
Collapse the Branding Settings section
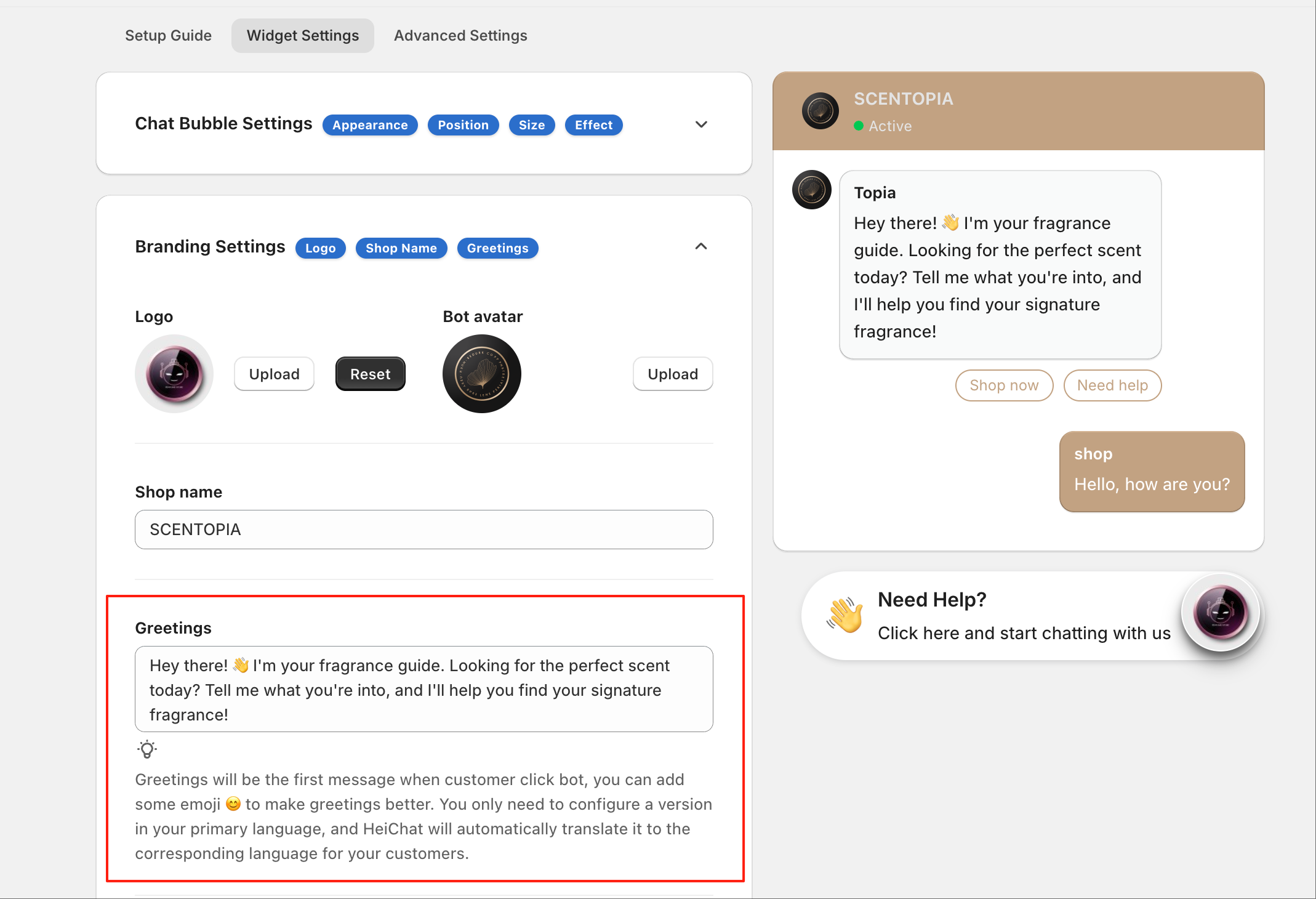pos(701,247)
